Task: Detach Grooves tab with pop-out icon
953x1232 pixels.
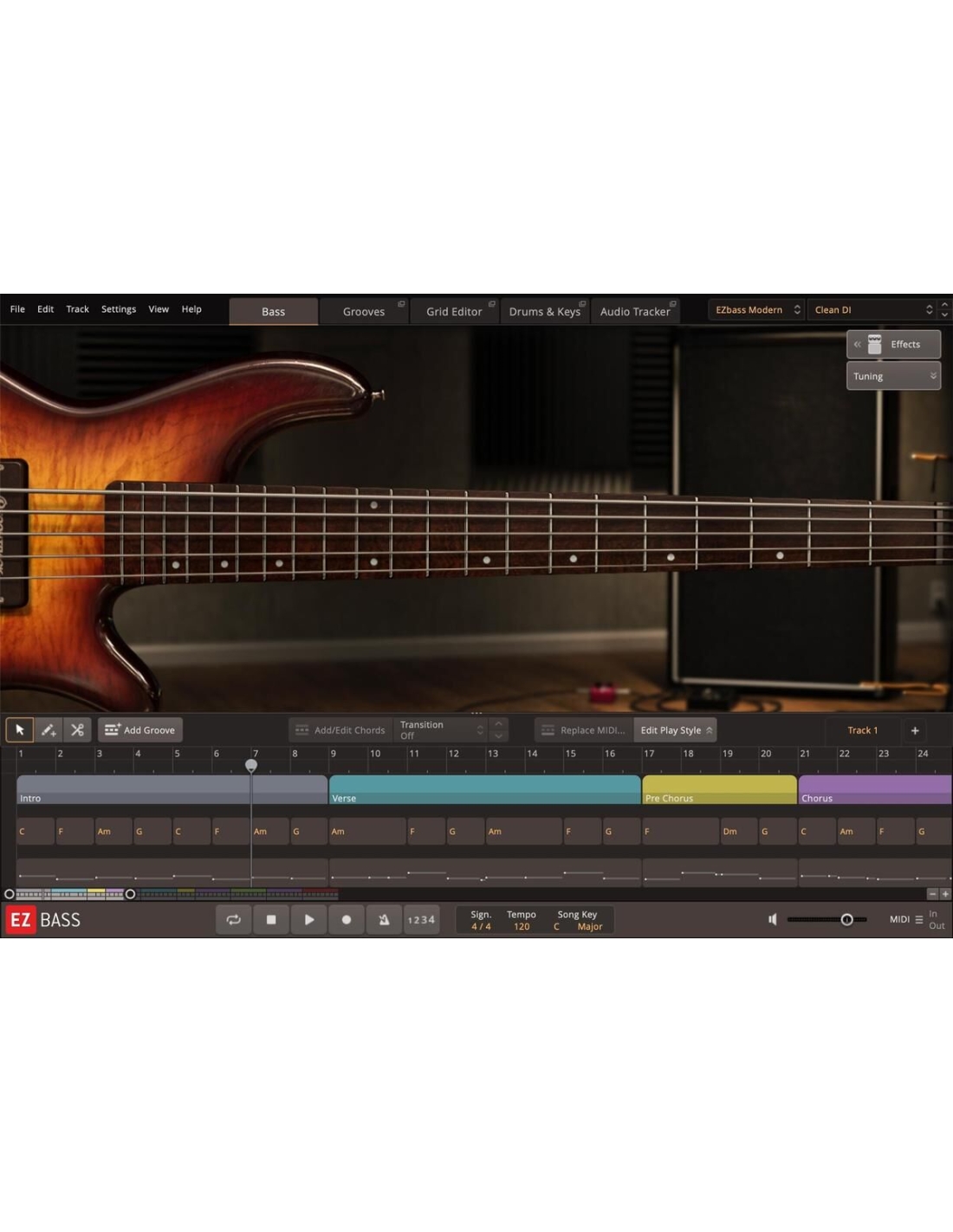Action: [x=401, y=304]
